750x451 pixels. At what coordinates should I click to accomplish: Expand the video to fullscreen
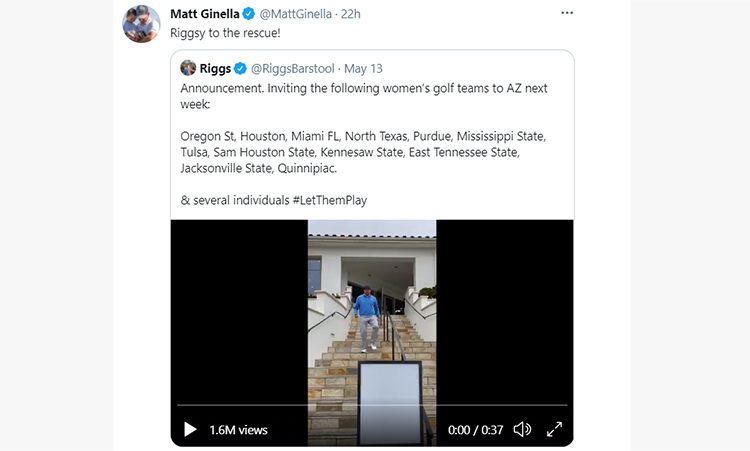pos(554,429)
